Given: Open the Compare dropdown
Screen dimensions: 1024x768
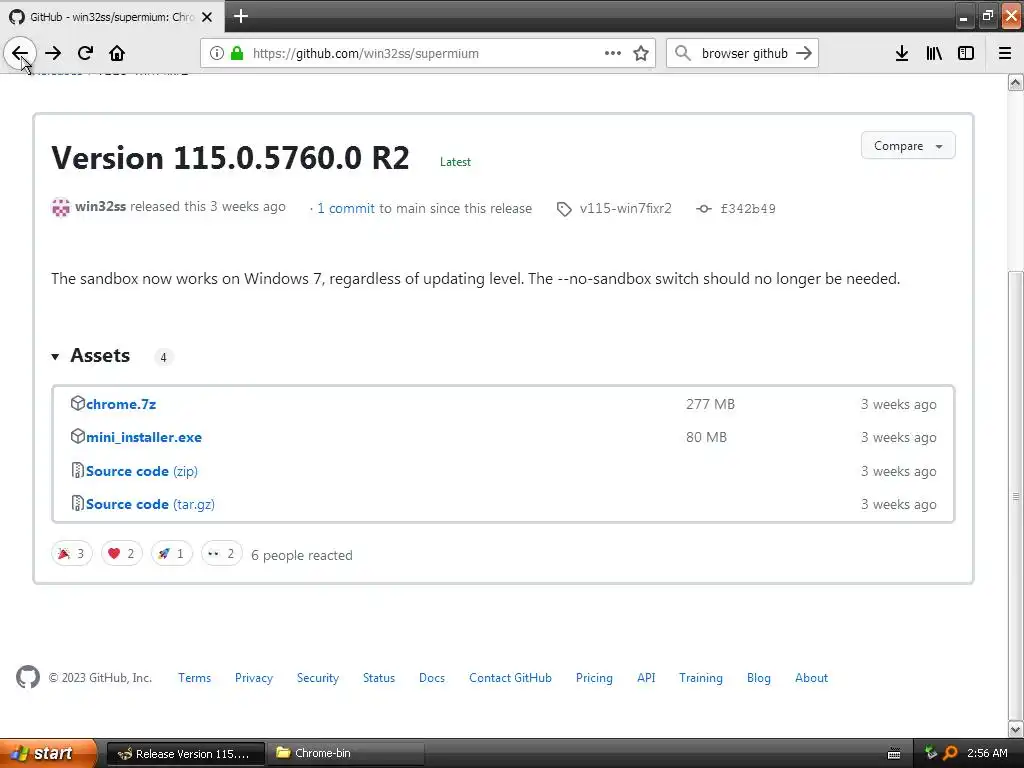Looking at the screenshot, I should [908, 146].
